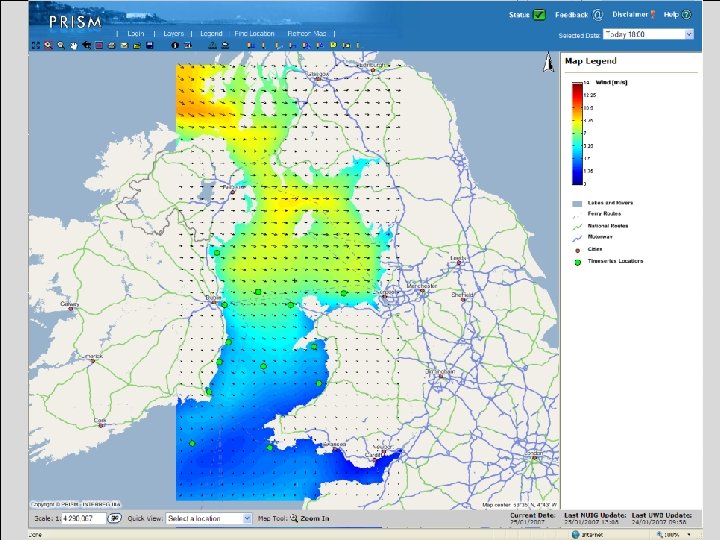Click the Cork city marker on map
Screen dimensions: 720x540
click(x=101, y=426)
